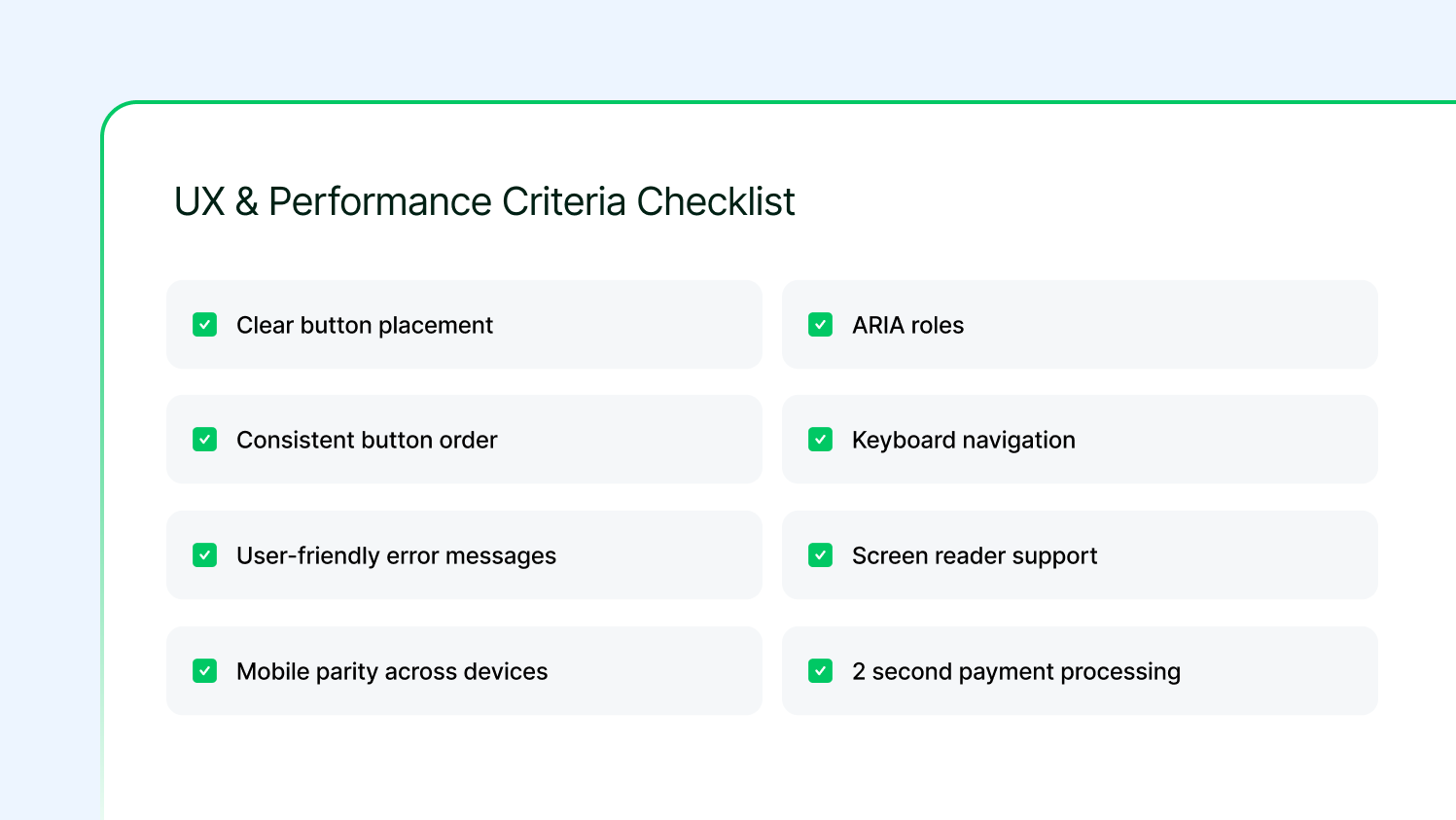
Task: Select the Consistent button order row
Action: click(464, 440)
